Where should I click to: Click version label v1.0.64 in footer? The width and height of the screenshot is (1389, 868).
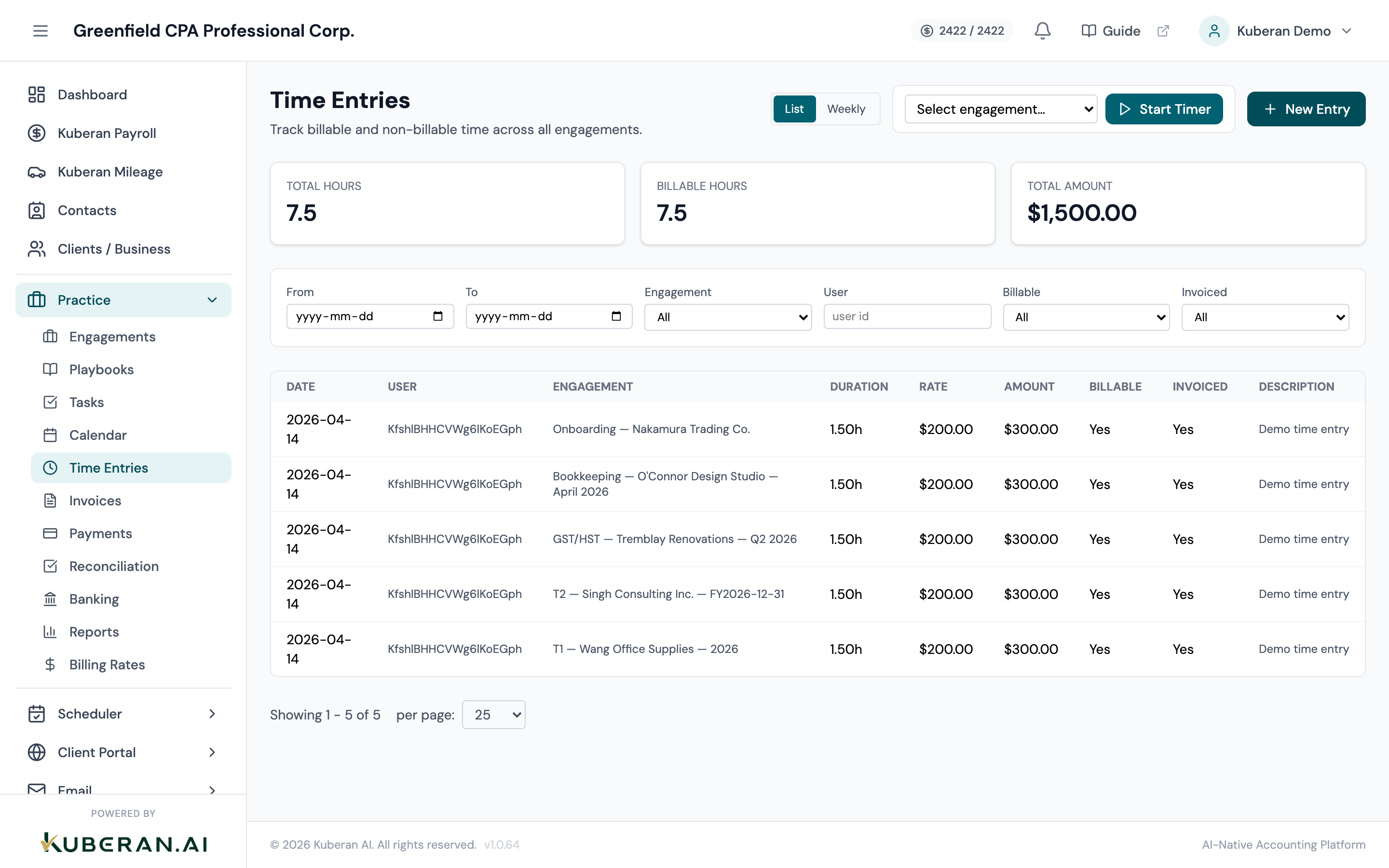(x=502, y=844)
